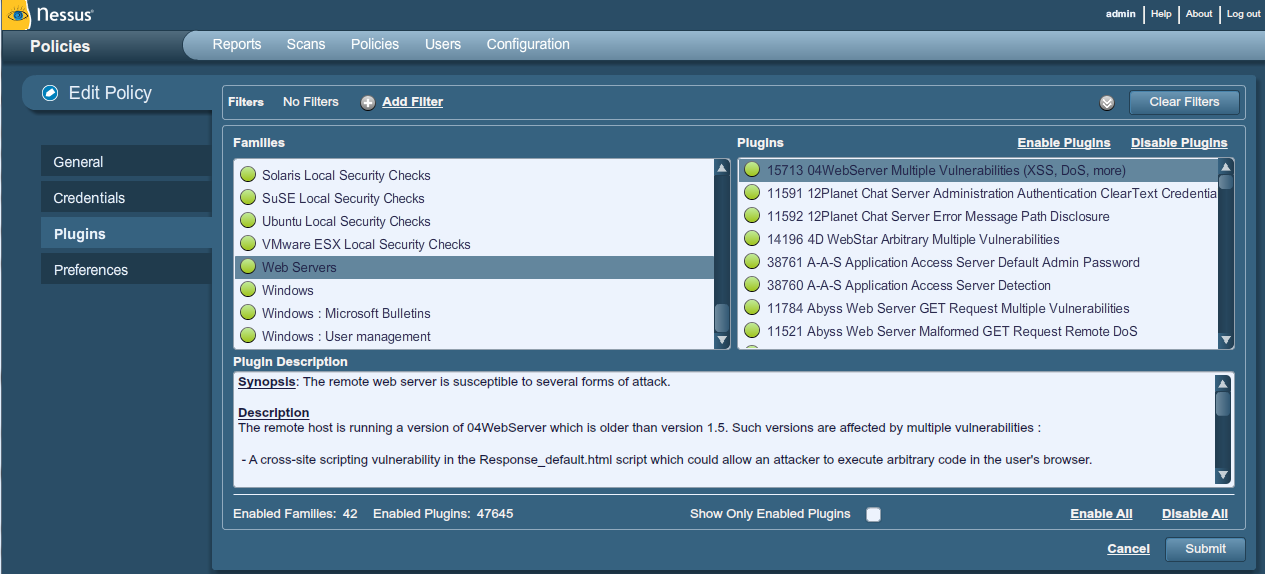
Task: Click the Disable Plugins link
Action: [x=1179, y=143]
